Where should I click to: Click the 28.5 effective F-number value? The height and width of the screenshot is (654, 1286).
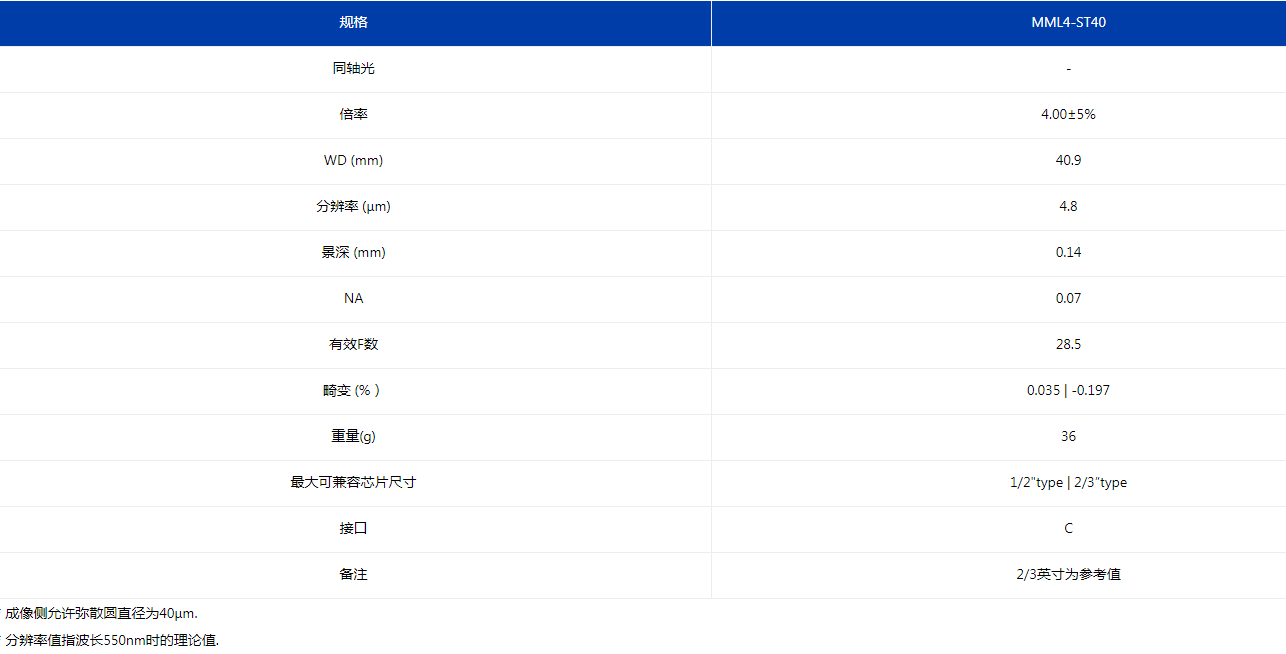[x=1068, y=345]
